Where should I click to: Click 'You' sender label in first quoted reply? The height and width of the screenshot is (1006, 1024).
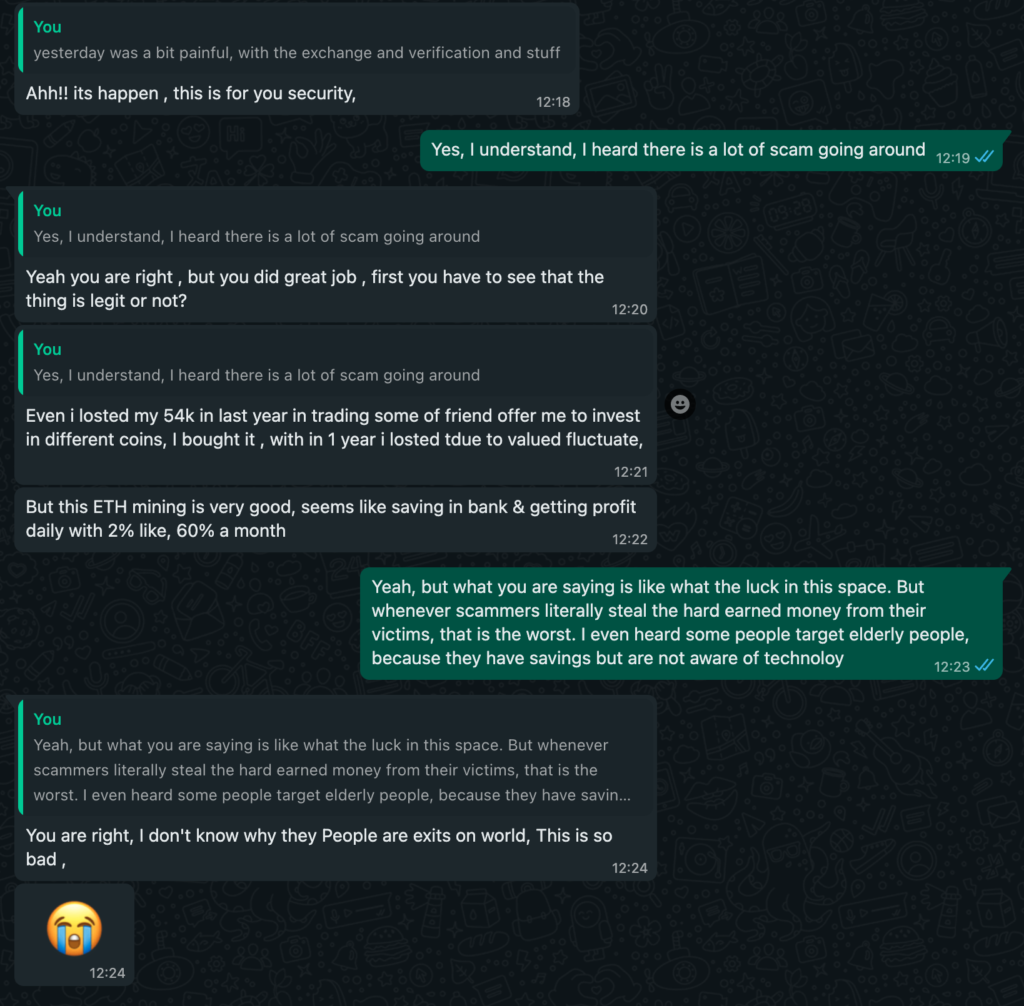click(48, 27)
